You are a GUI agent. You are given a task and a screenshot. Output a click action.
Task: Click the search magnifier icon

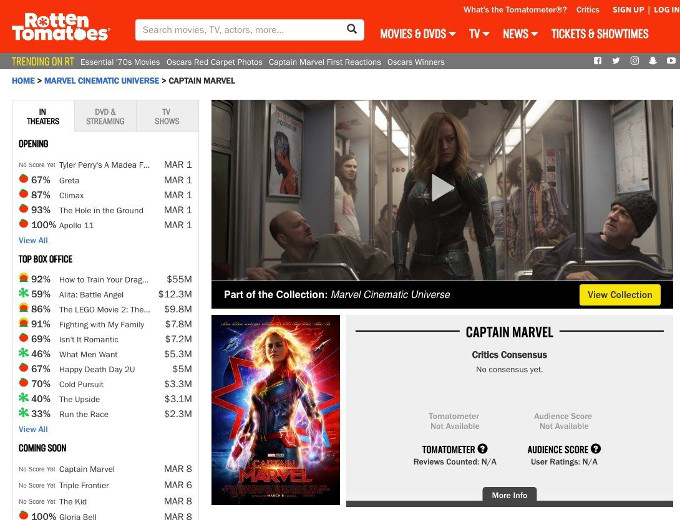[x=352, y=30]
